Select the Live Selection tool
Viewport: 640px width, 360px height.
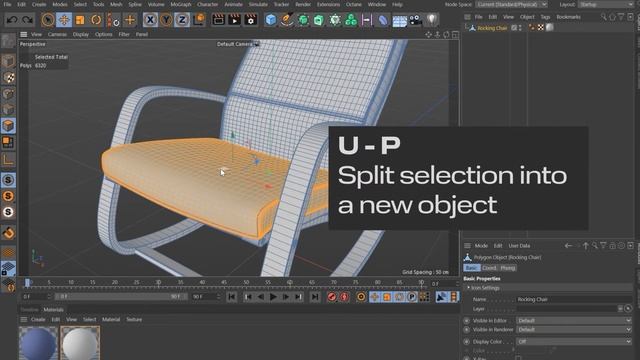(48, 20)
